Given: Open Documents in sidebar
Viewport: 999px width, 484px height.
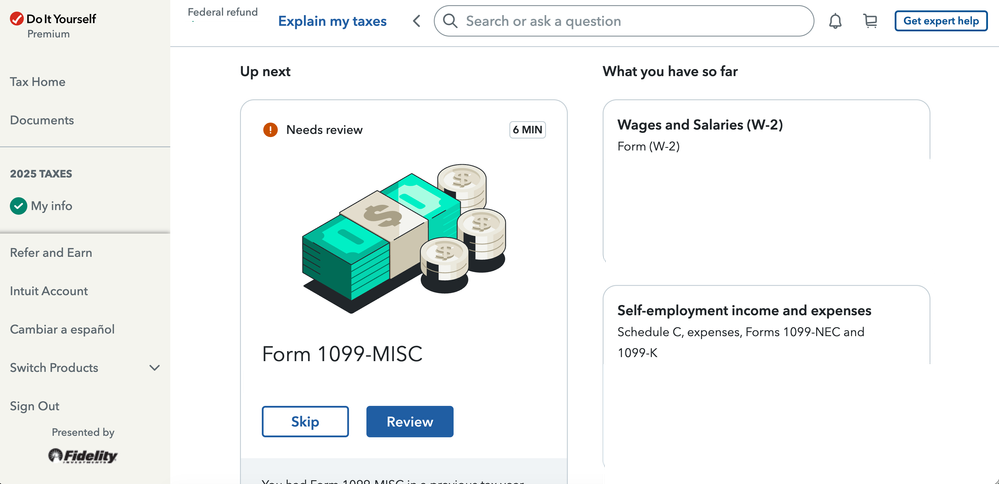Looking at the screenshot, I should [42, 120].
